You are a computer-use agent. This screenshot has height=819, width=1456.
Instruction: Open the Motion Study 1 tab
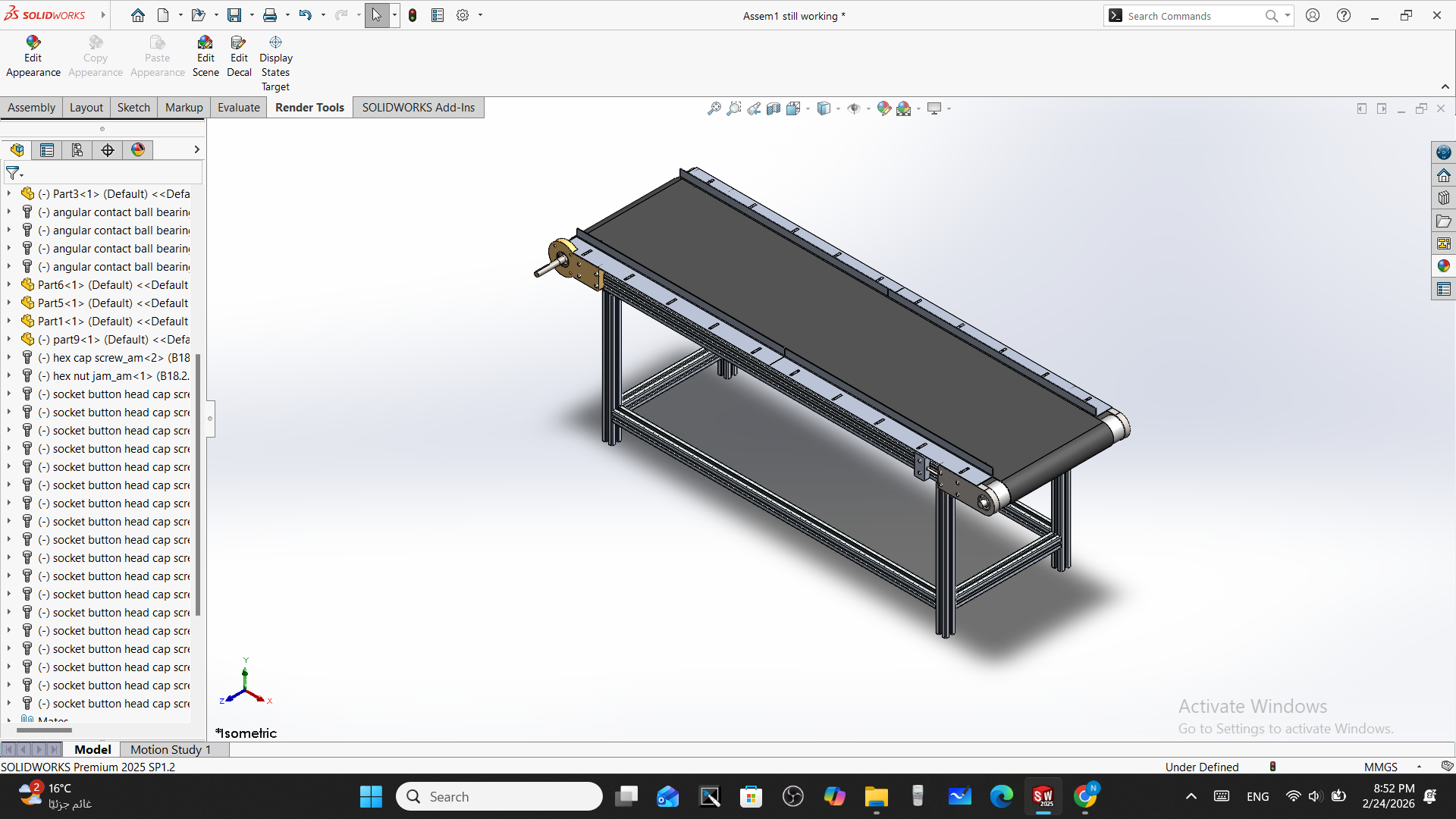[x=170, y=749]
